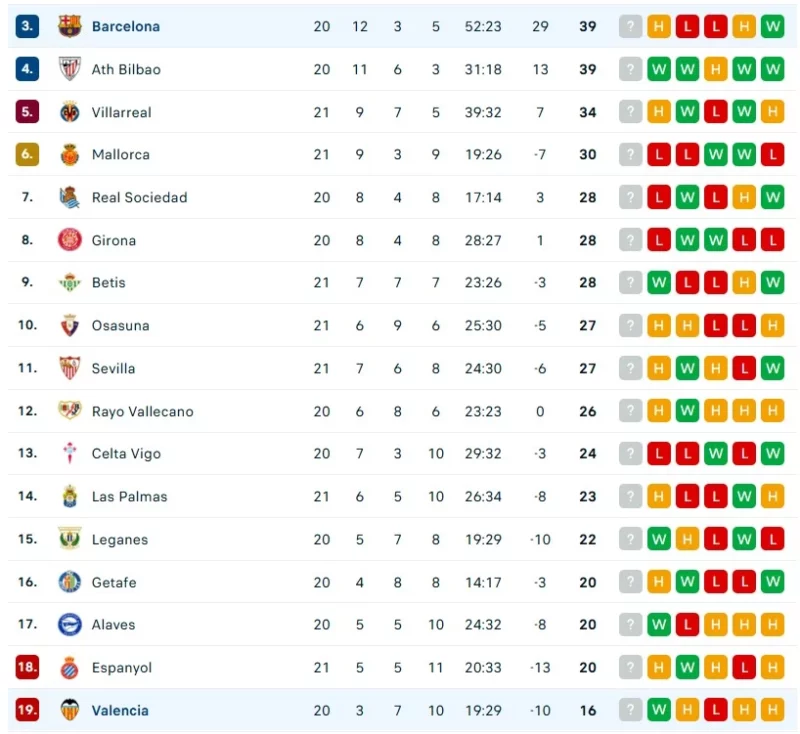
Task: Click Barcelona's latest green W result badge
Action: click(x=772, y=26)
